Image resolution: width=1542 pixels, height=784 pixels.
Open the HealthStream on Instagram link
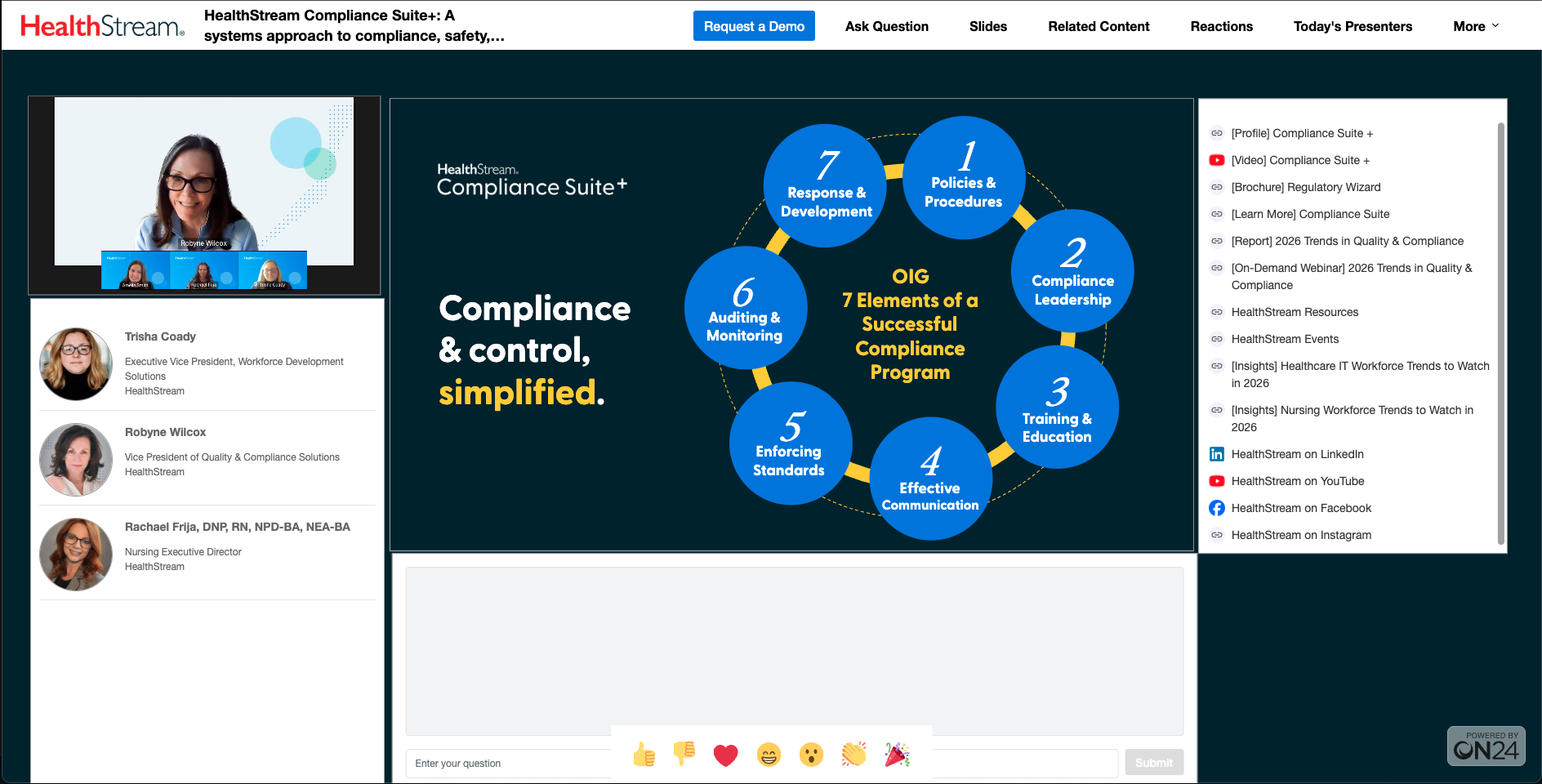click(x=1301, y=535)
